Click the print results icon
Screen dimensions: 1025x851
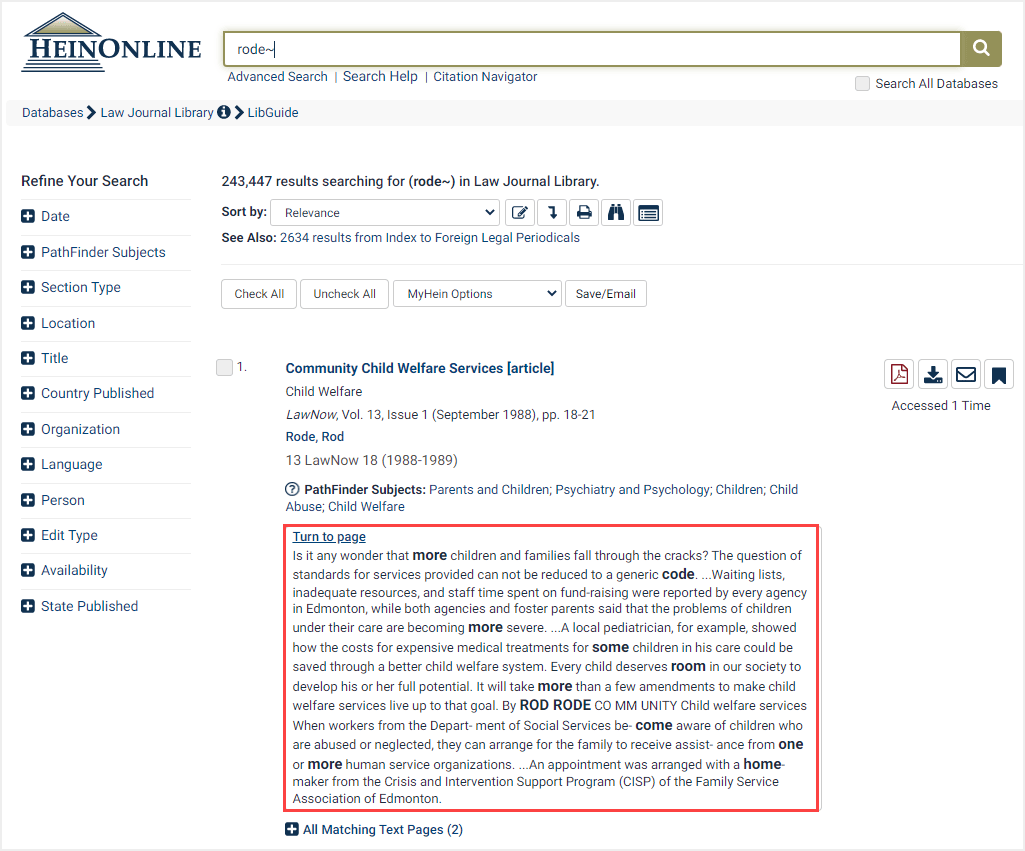click(x=584, y=212)
